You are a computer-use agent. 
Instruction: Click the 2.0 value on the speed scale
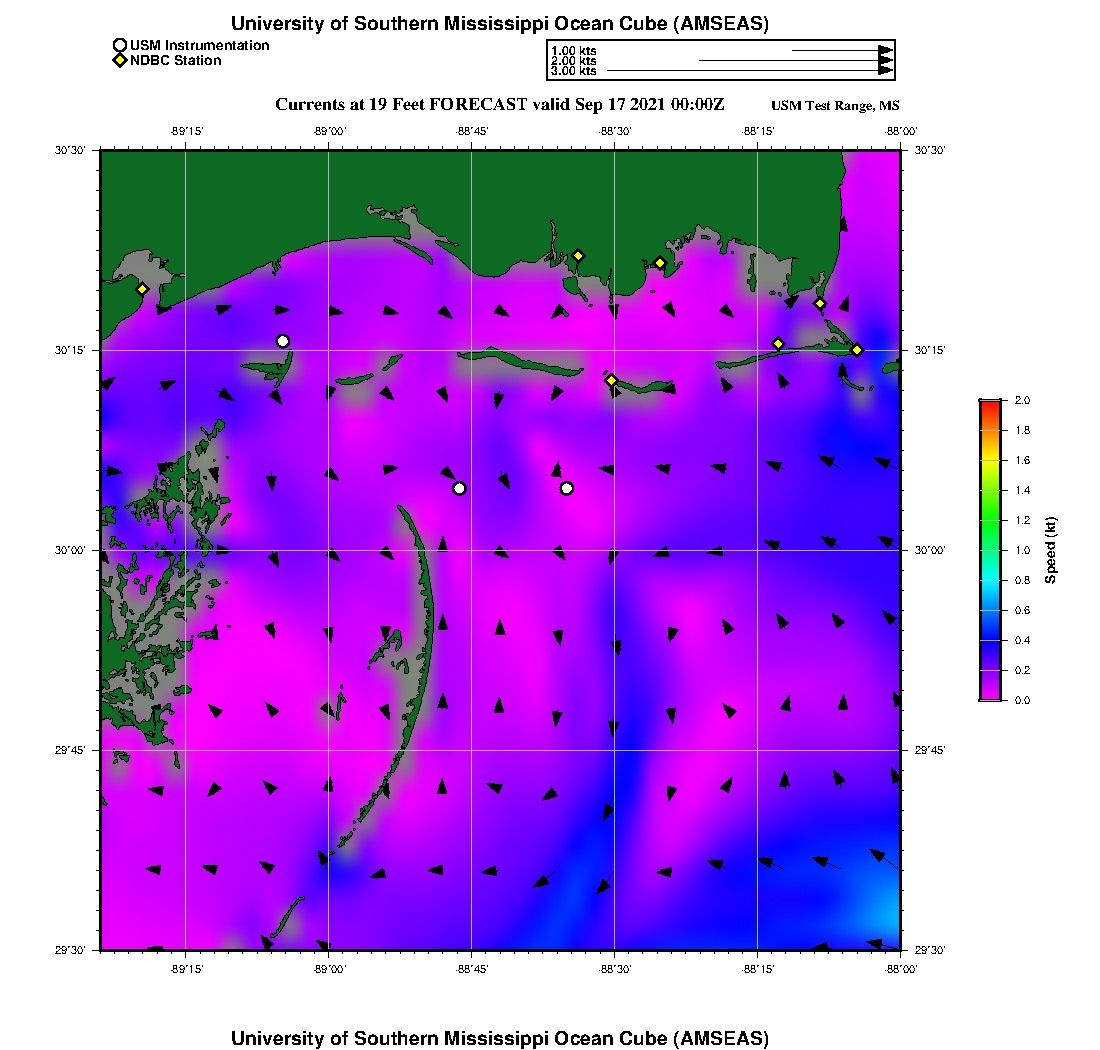pyautogui.click(x=1022, y=400)
